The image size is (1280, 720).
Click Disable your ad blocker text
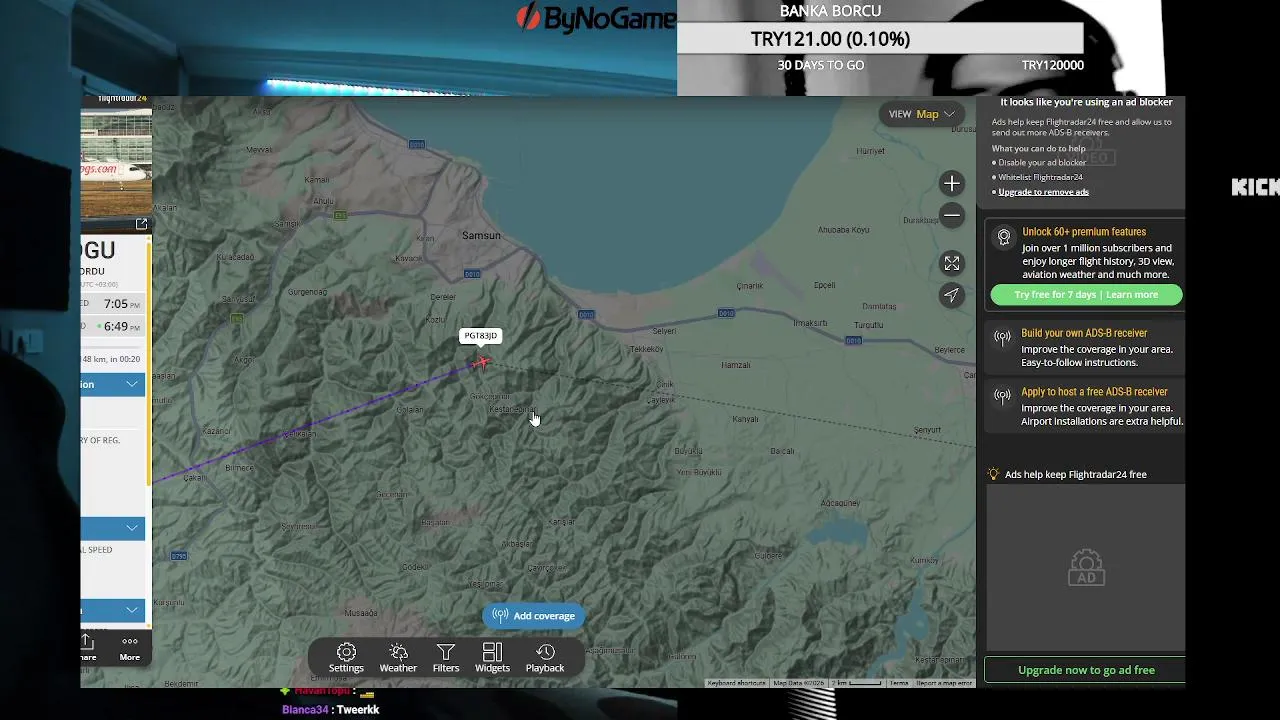pyautogui.click(x=1042, y=163)
